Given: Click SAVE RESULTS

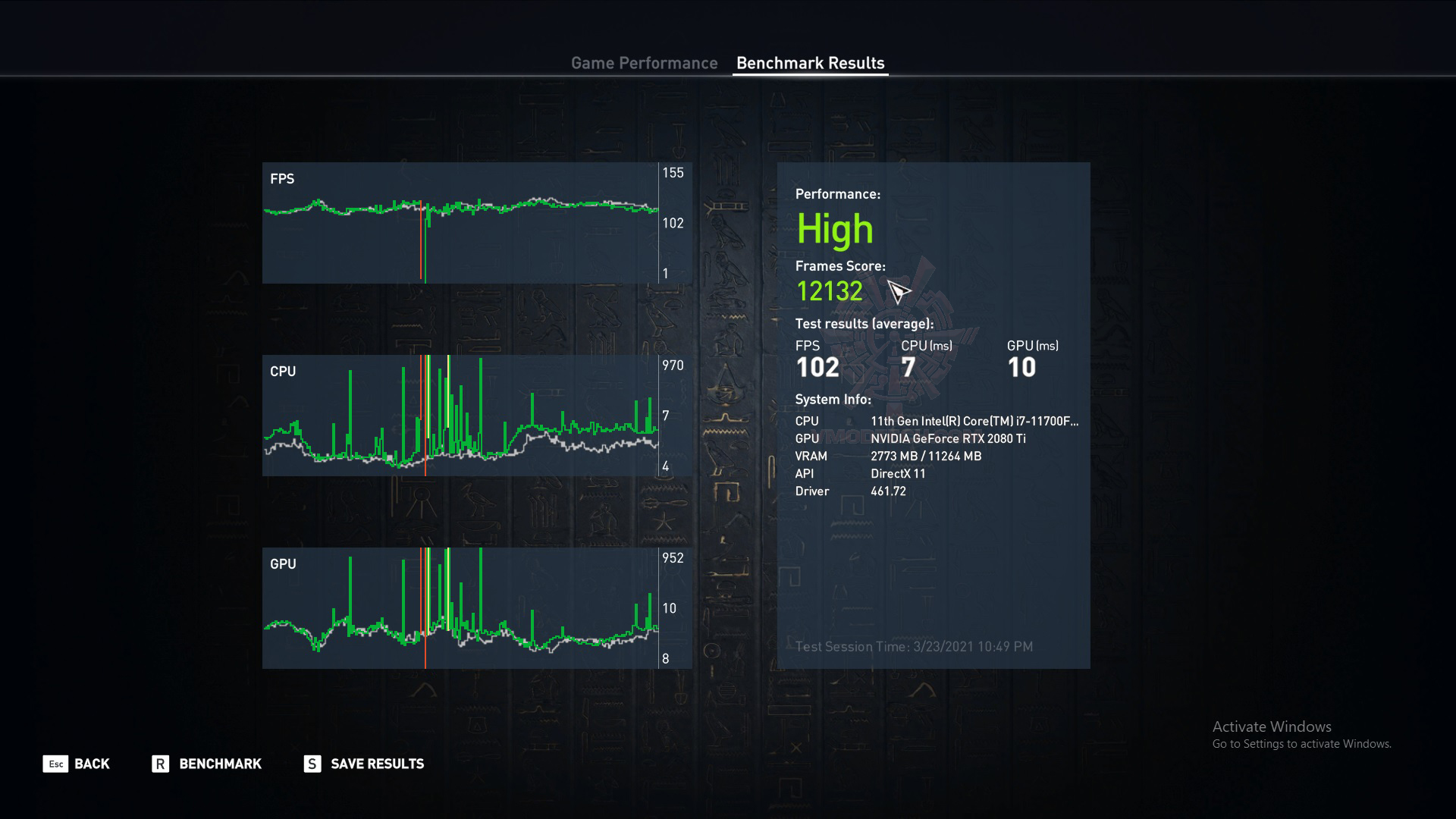Looking at the screenshot, I should click(377, 764).
